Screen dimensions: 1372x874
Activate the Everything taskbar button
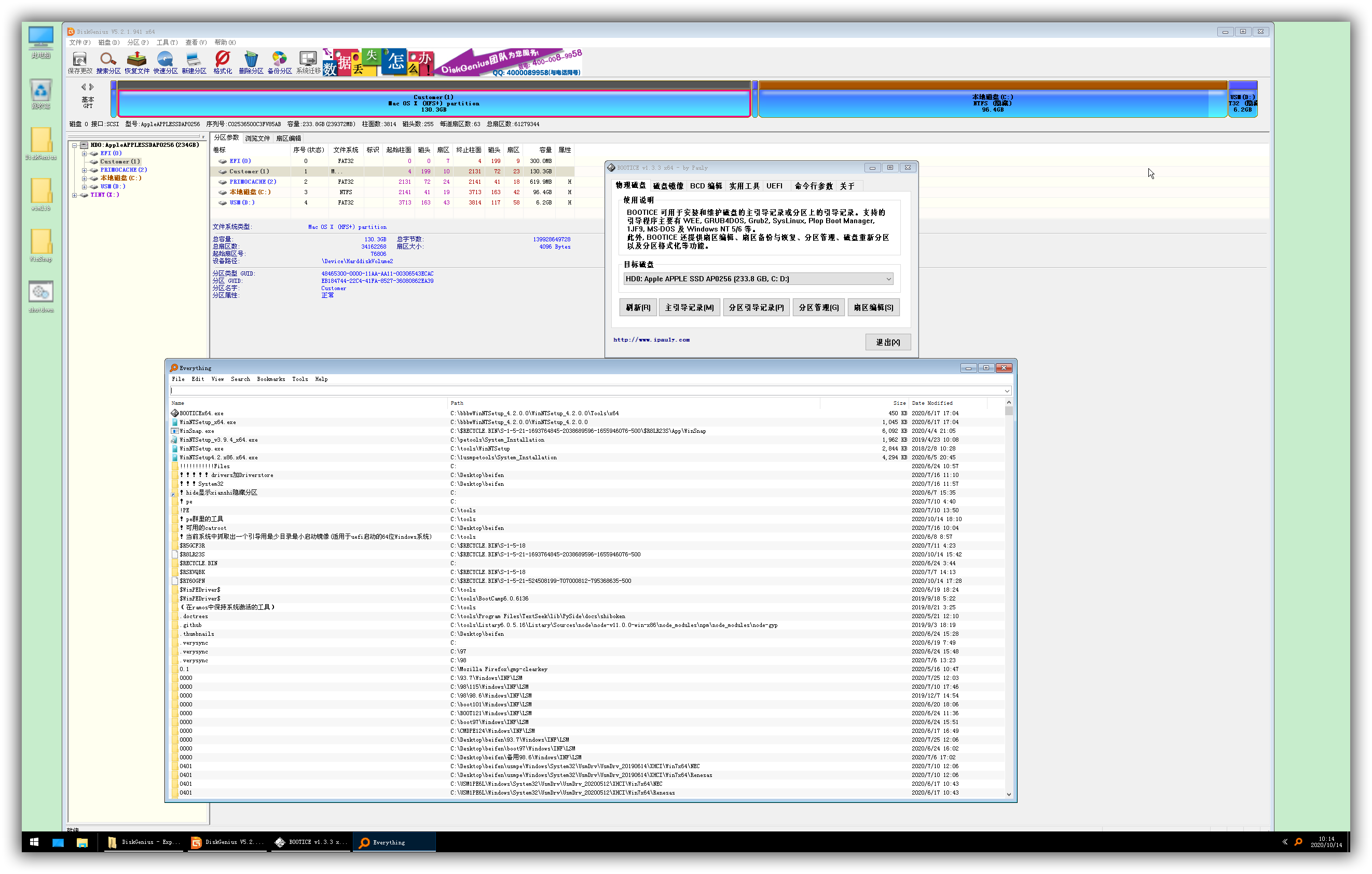(394, 842)
